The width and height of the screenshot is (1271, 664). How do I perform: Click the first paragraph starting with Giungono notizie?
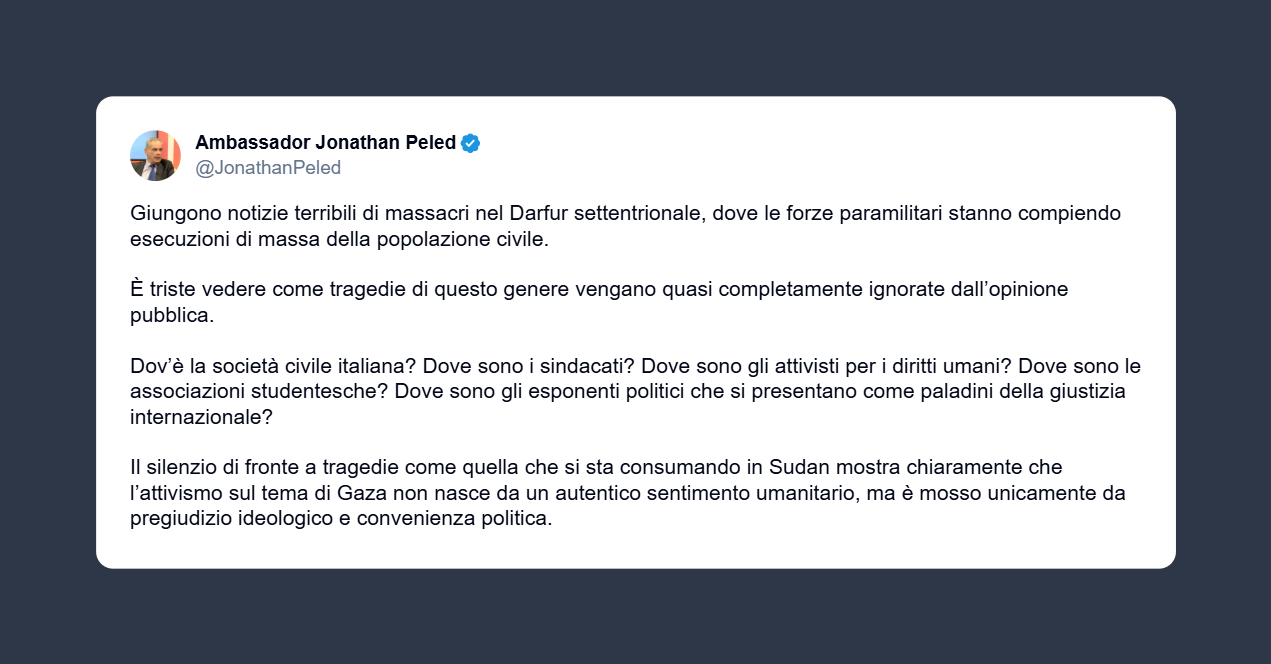coord(625,227)
